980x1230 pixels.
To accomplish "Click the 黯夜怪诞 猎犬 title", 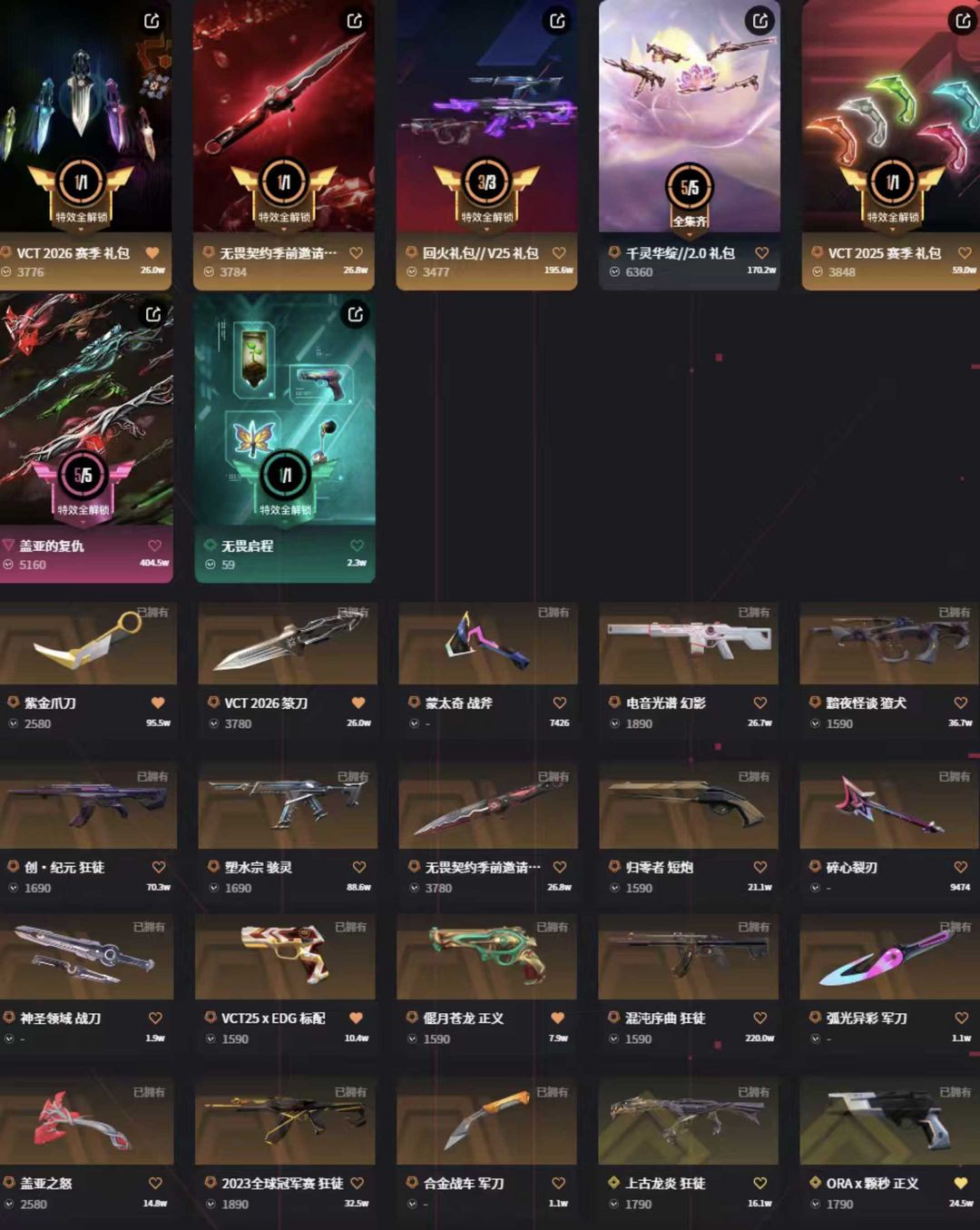I will tap(866, 703).
